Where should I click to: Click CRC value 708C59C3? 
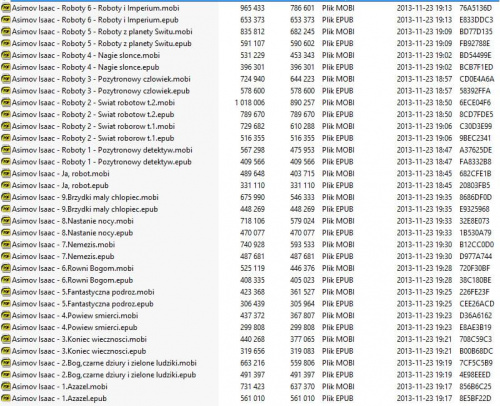(x=476, y=339)
